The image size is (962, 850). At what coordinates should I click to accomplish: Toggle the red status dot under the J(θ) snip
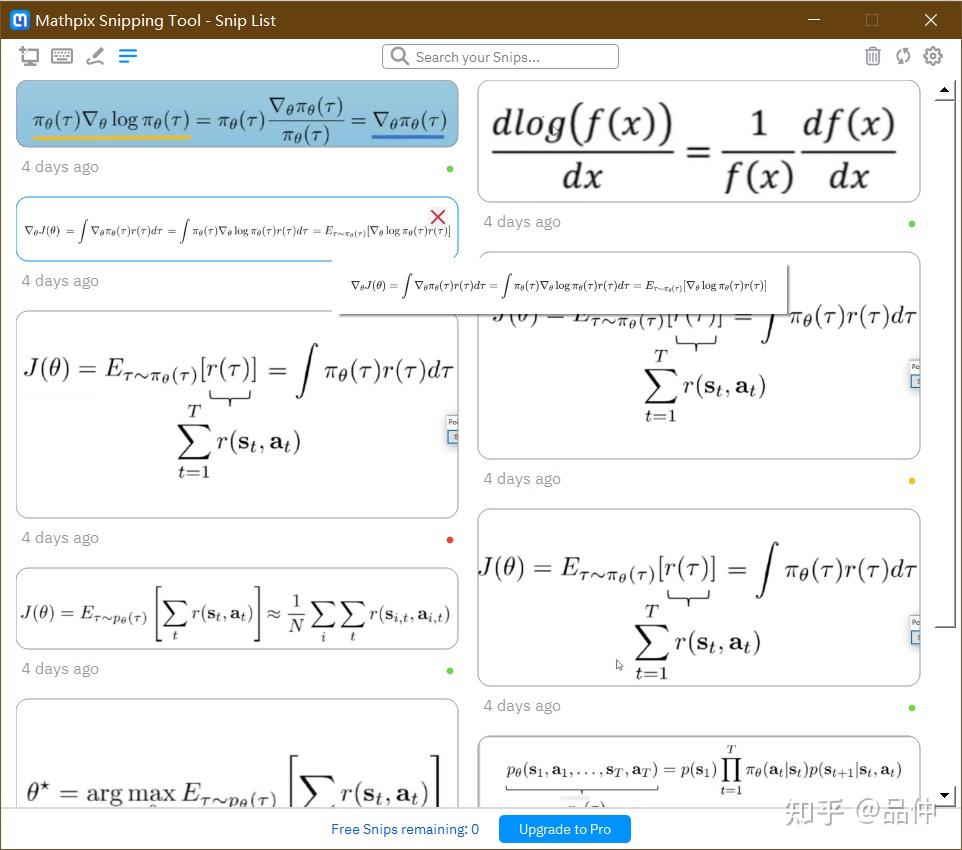(449, 540)
